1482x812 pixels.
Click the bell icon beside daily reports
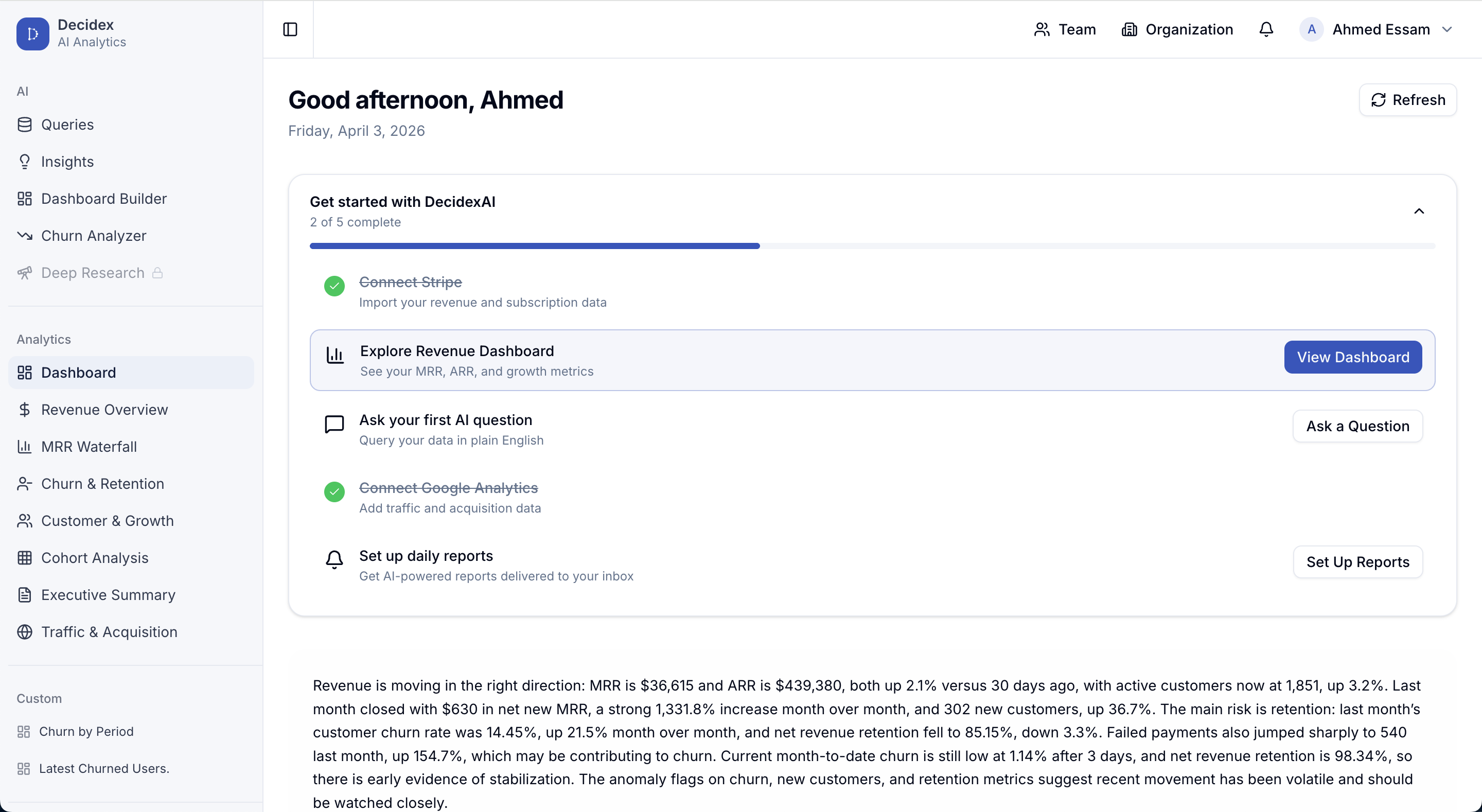334,559
